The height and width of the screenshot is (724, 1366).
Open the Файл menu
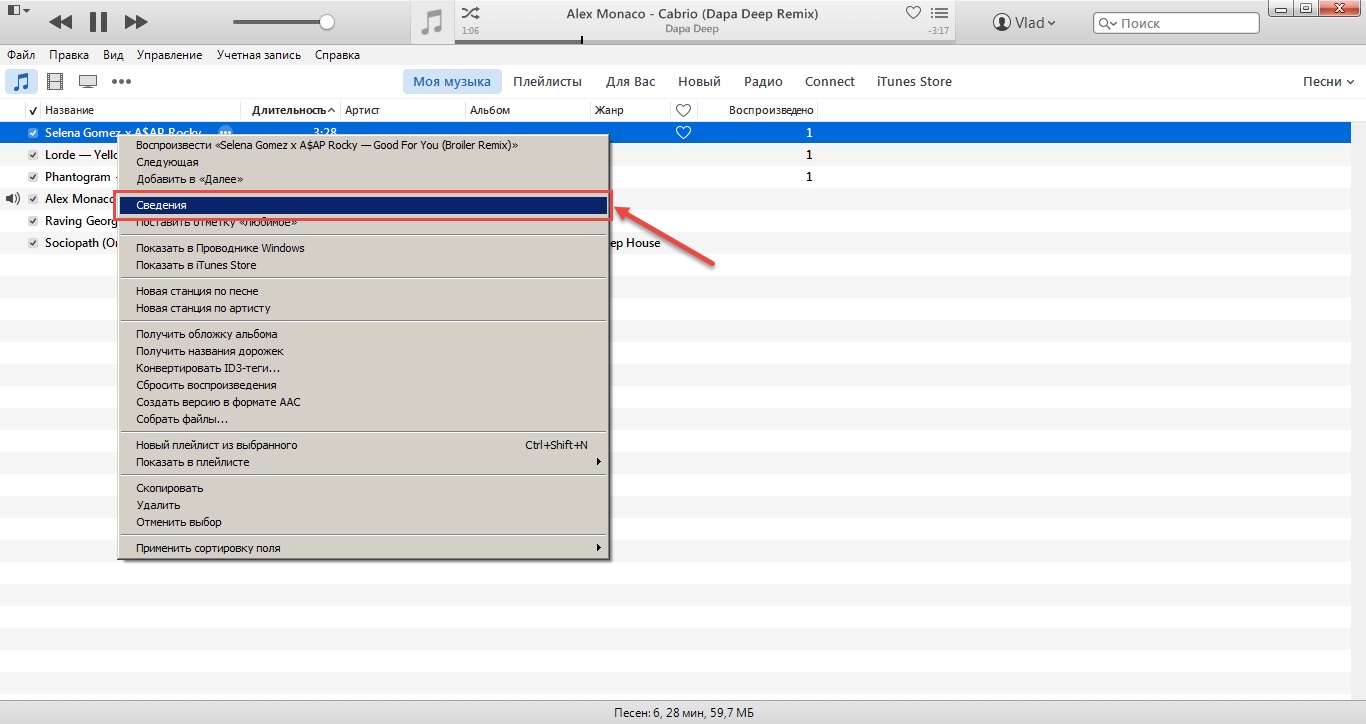click(x=21, y=55)
